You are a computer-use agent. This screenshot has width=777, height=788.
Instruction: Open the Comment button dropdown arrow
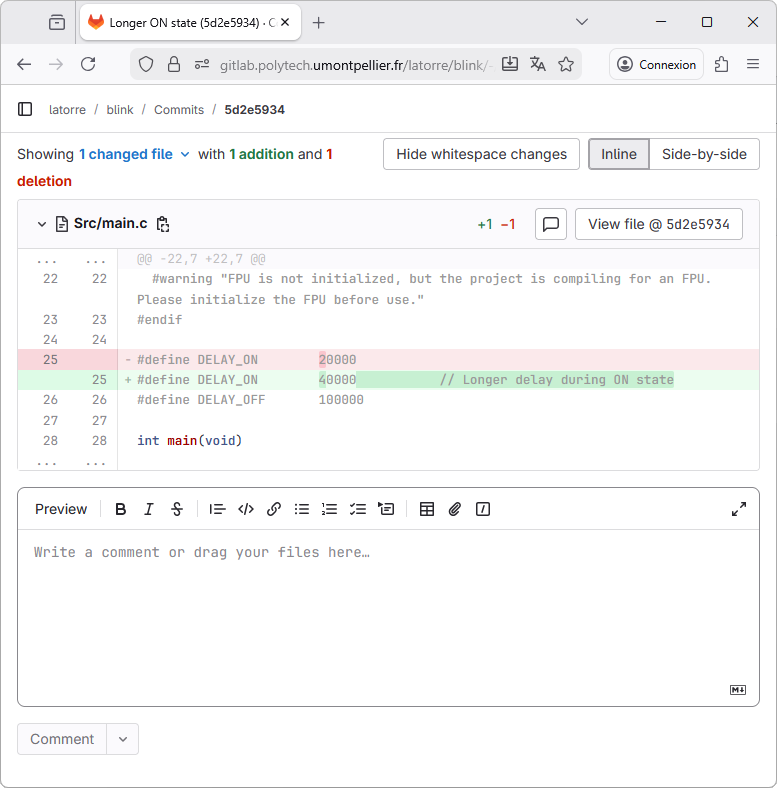point(123,739)
